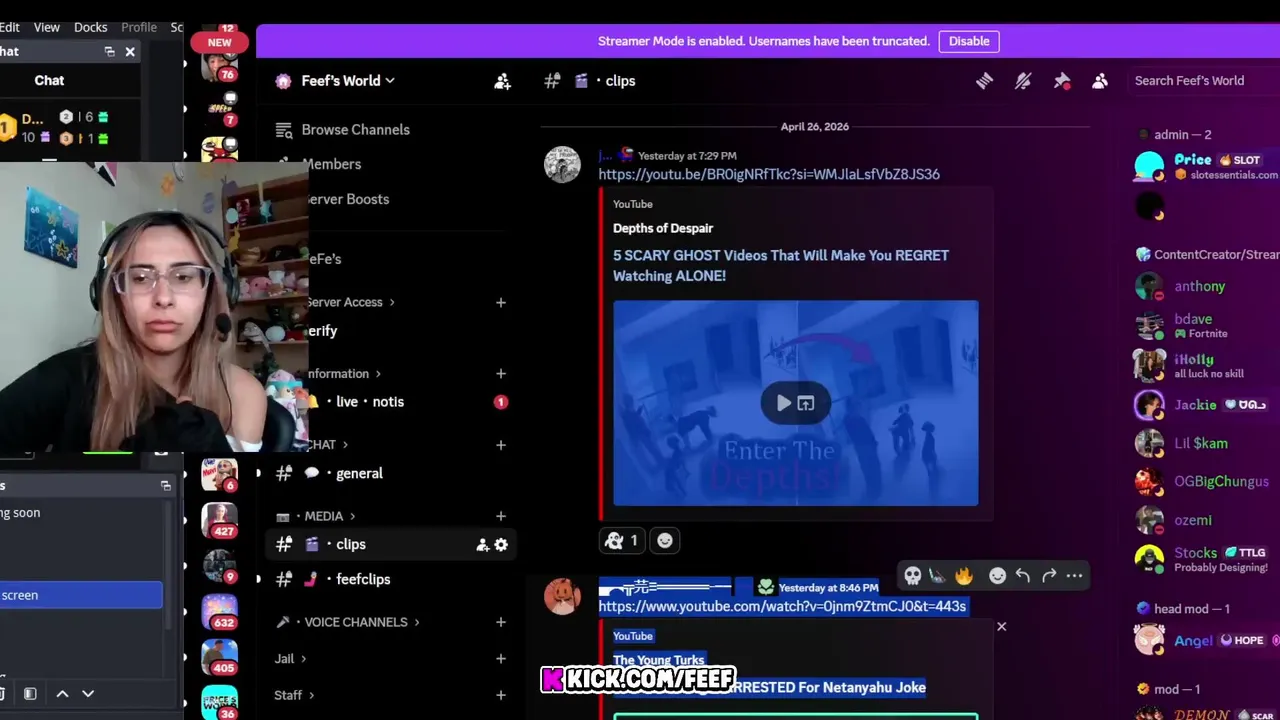Collapse the Server Access category

tap(348, 302)
